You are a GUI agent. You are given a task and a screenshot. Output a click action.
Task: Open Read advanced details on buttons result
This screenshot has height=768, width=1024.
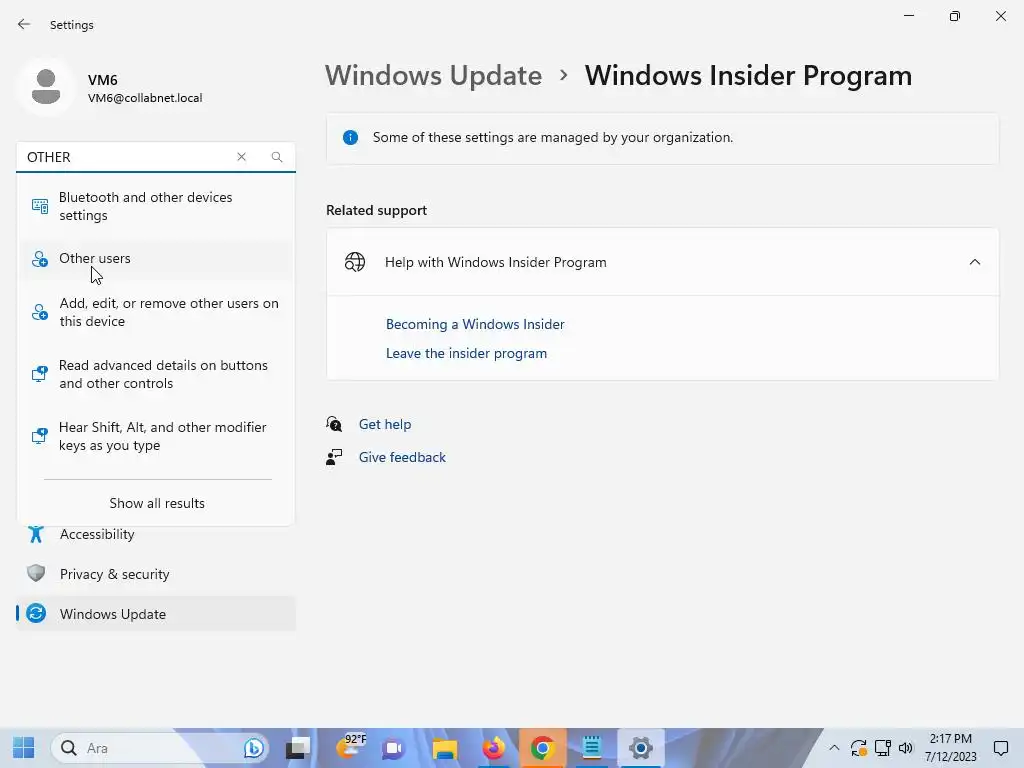pos(155,374)
